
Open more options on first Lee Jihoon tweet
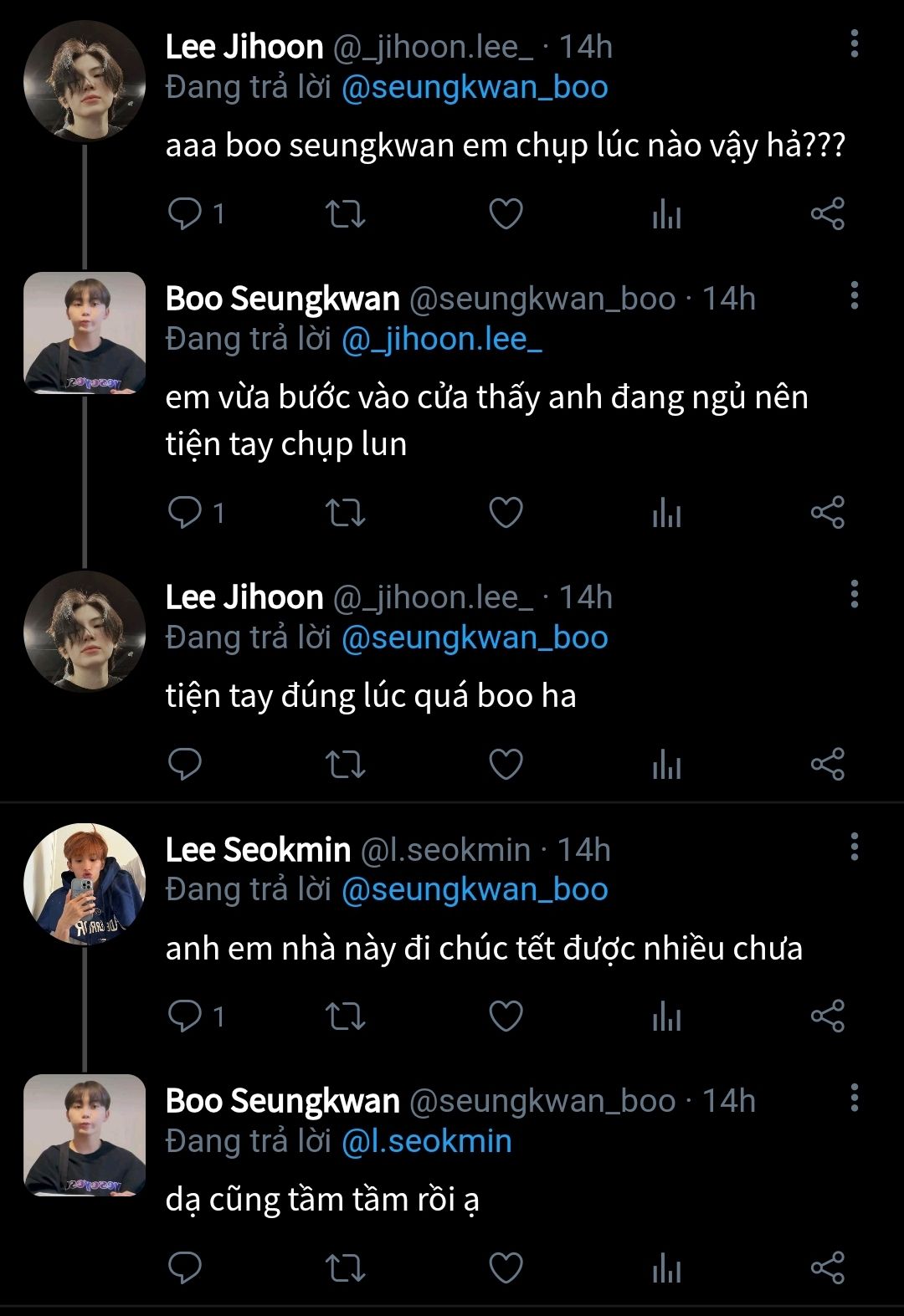(854, 44)
